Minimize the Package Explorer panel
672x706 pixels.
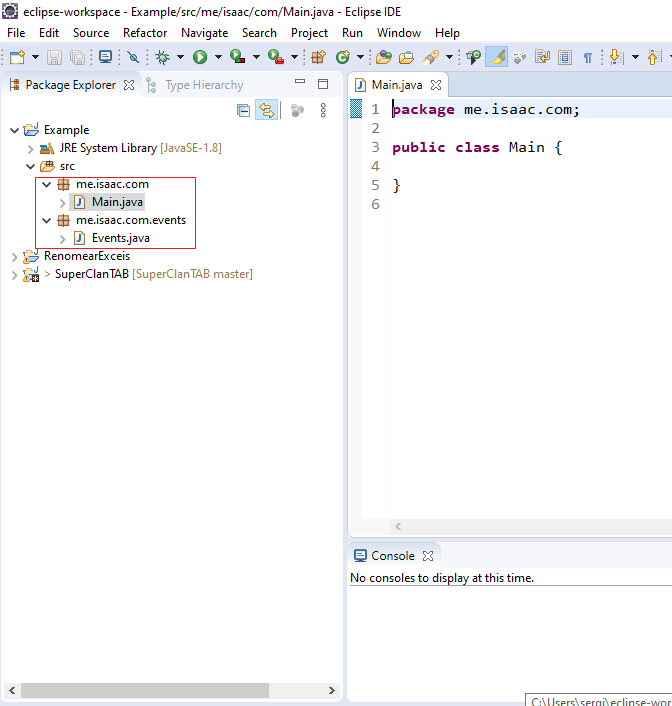300,81
